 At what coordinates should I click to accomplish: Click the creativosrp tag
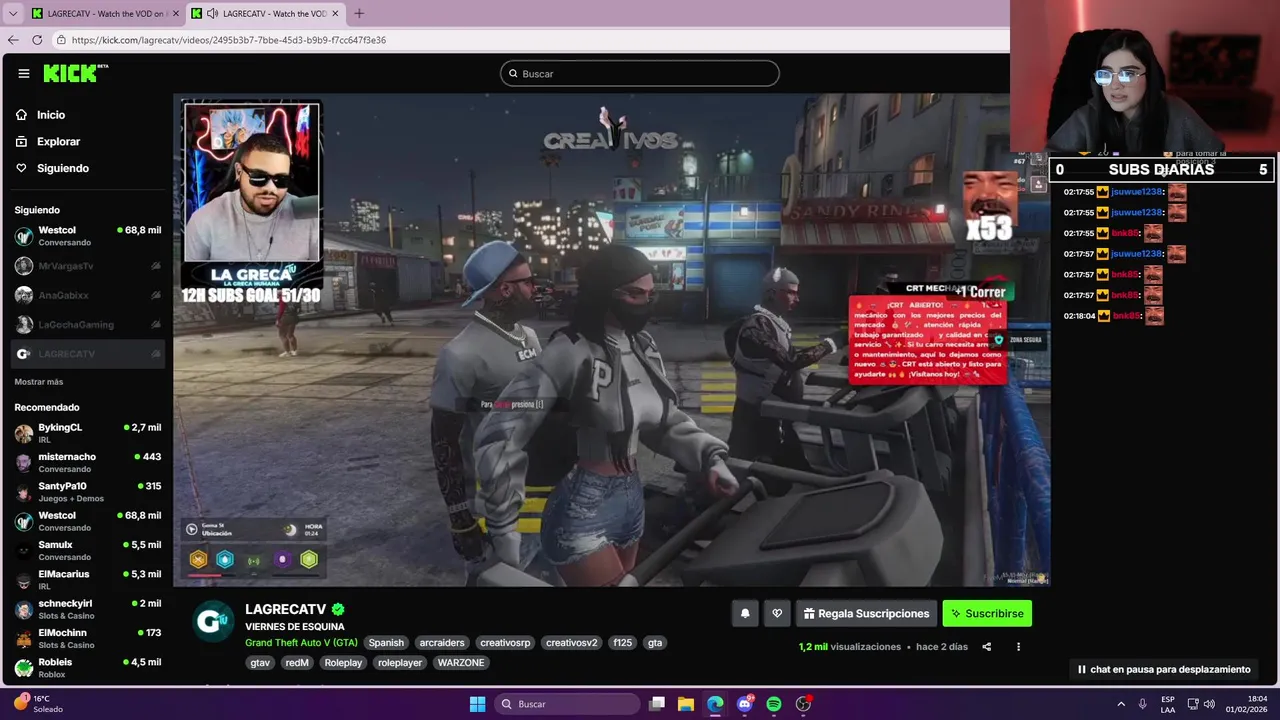(x=505, y=643)
